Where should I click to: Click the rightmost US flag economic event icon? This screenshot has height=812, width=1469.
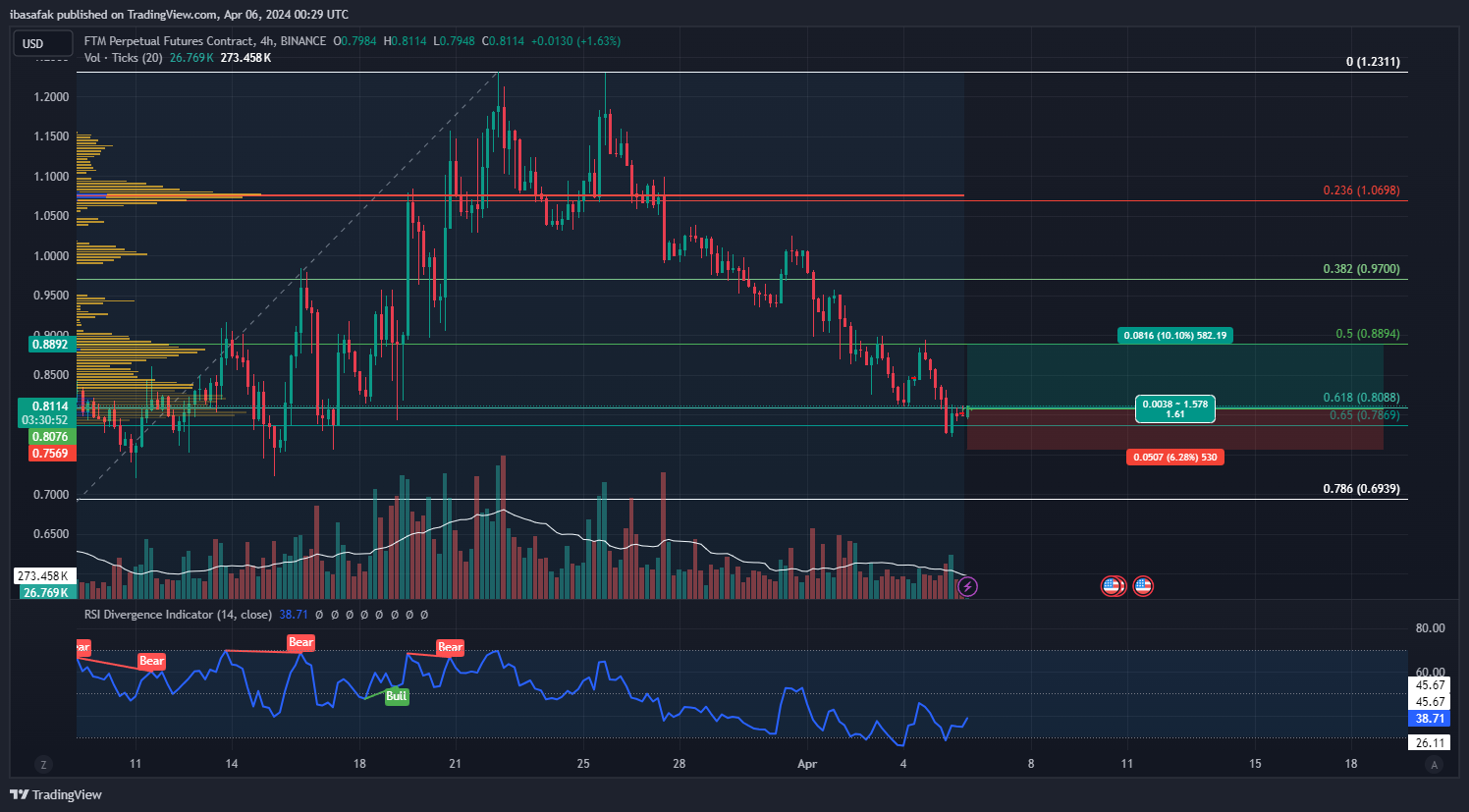1143,586
